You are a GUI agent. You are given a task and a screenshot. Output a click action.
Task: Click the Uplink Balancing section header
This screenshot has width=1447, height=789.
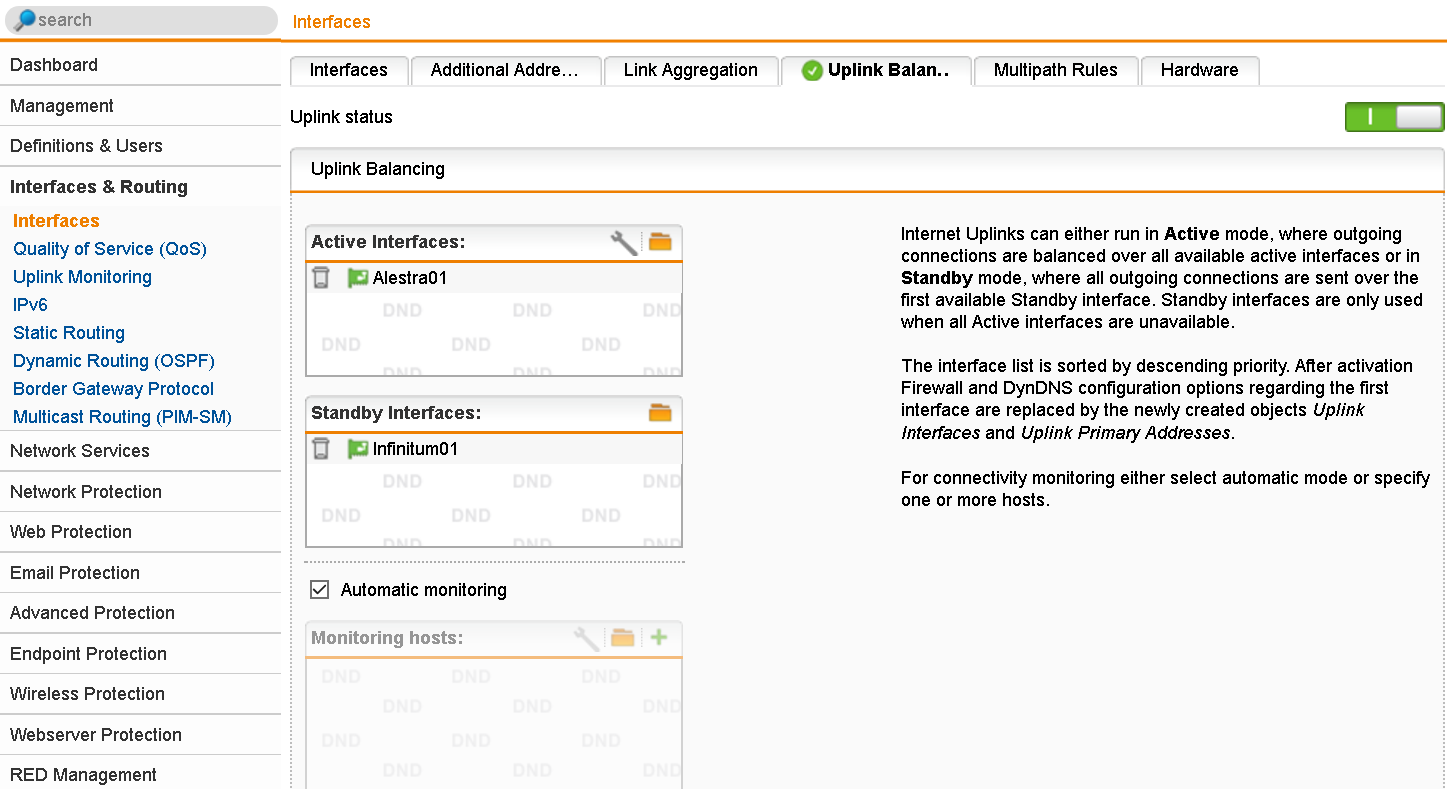[x=867, y=169]
